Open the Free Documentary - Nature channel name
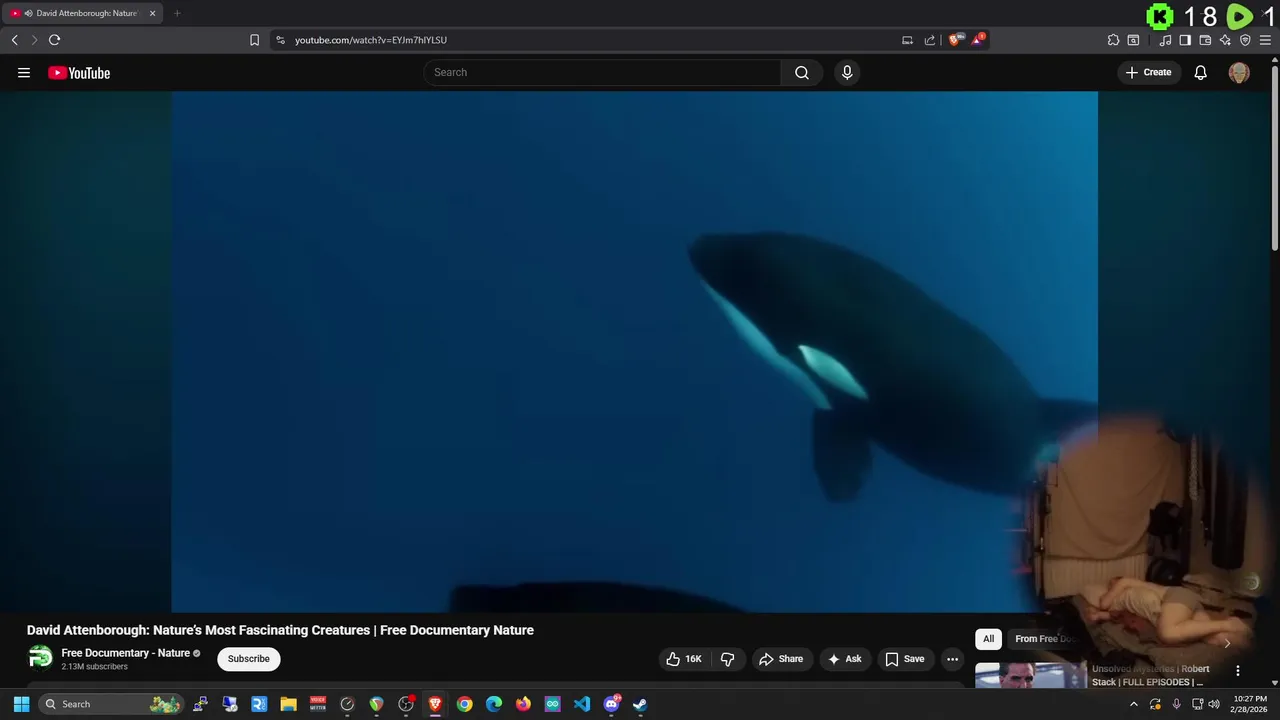 126,653
